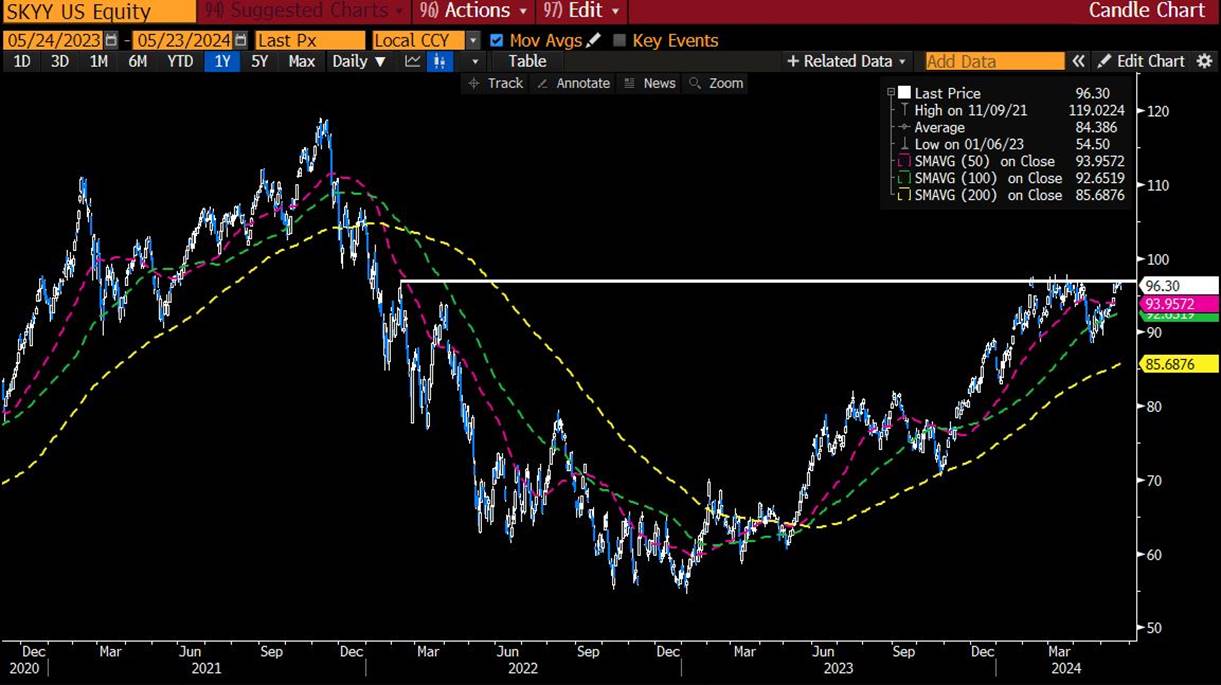Click the Last Price color swatch
The height and width of the screenshot is (685, 1221).
tap(904, 93)
